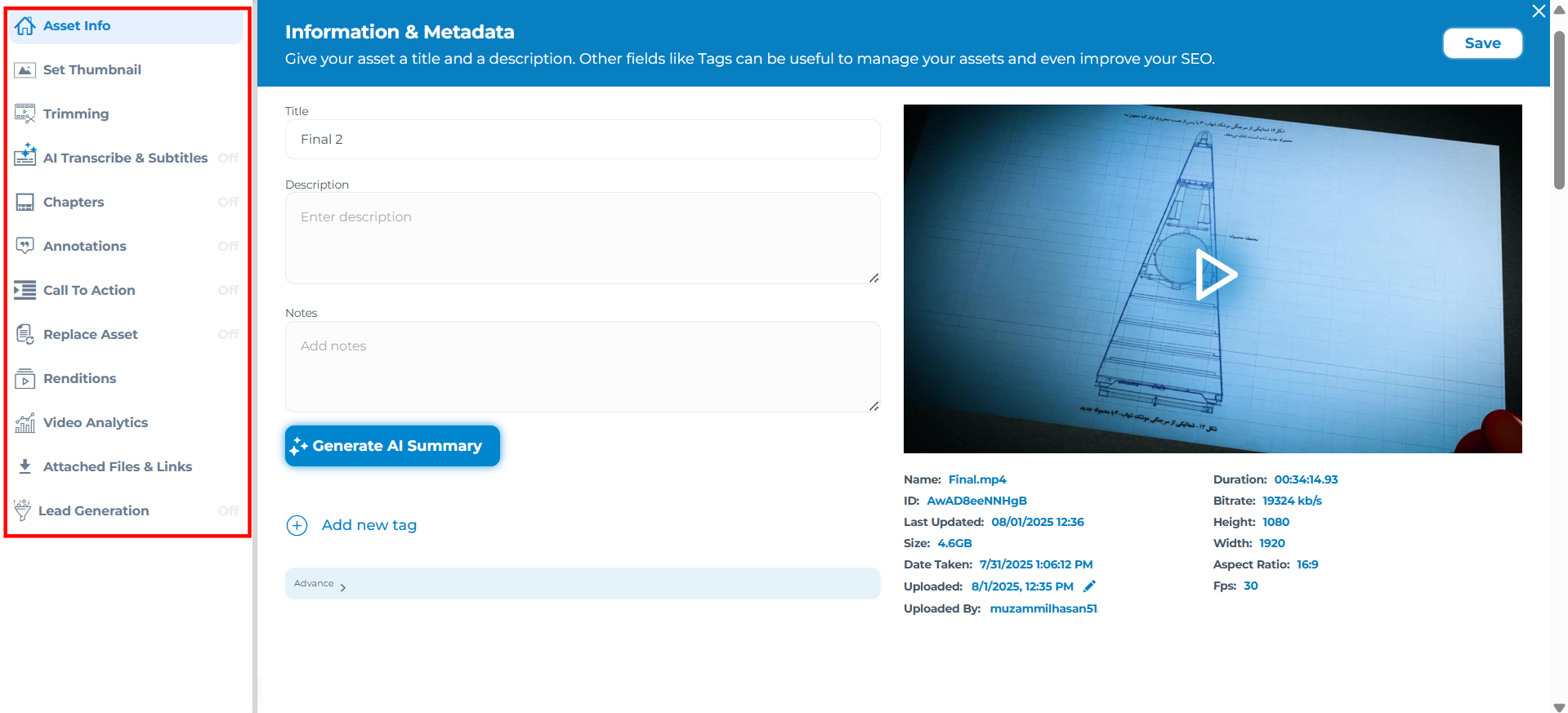This screenshot has width=1568, height=713.
Task: Click the Add new tag plus icon
Action: click(297, 525)
